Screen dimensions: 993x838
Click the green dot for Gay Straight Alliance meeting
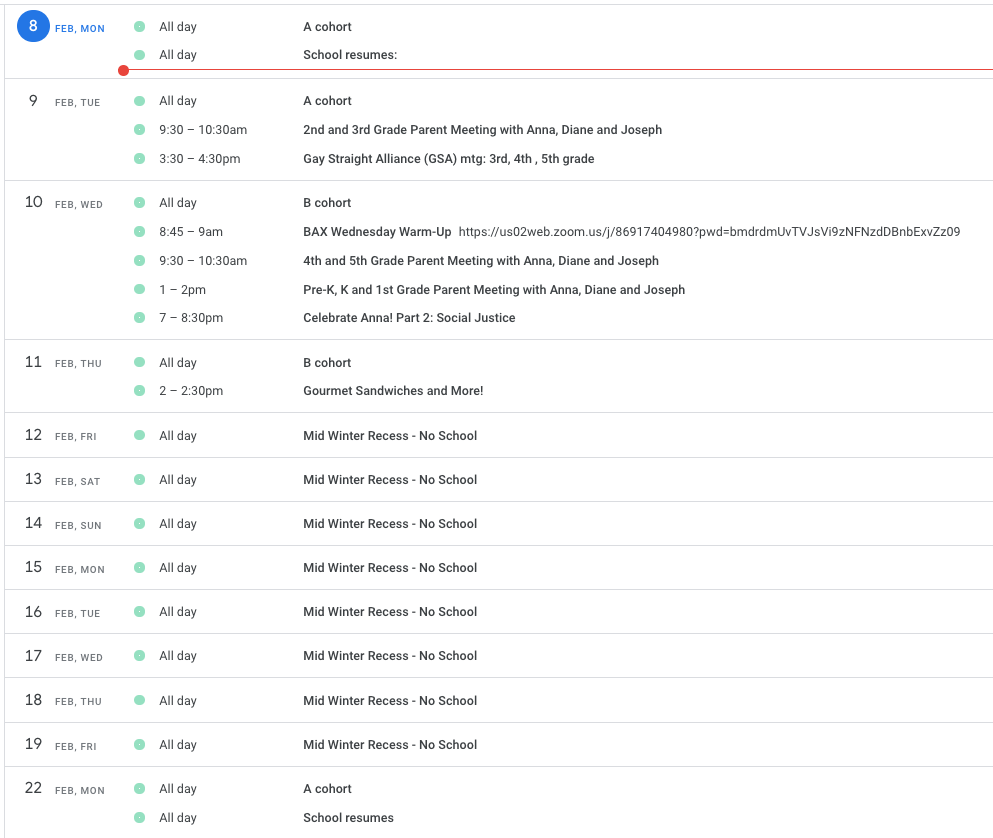pos(139,159)
